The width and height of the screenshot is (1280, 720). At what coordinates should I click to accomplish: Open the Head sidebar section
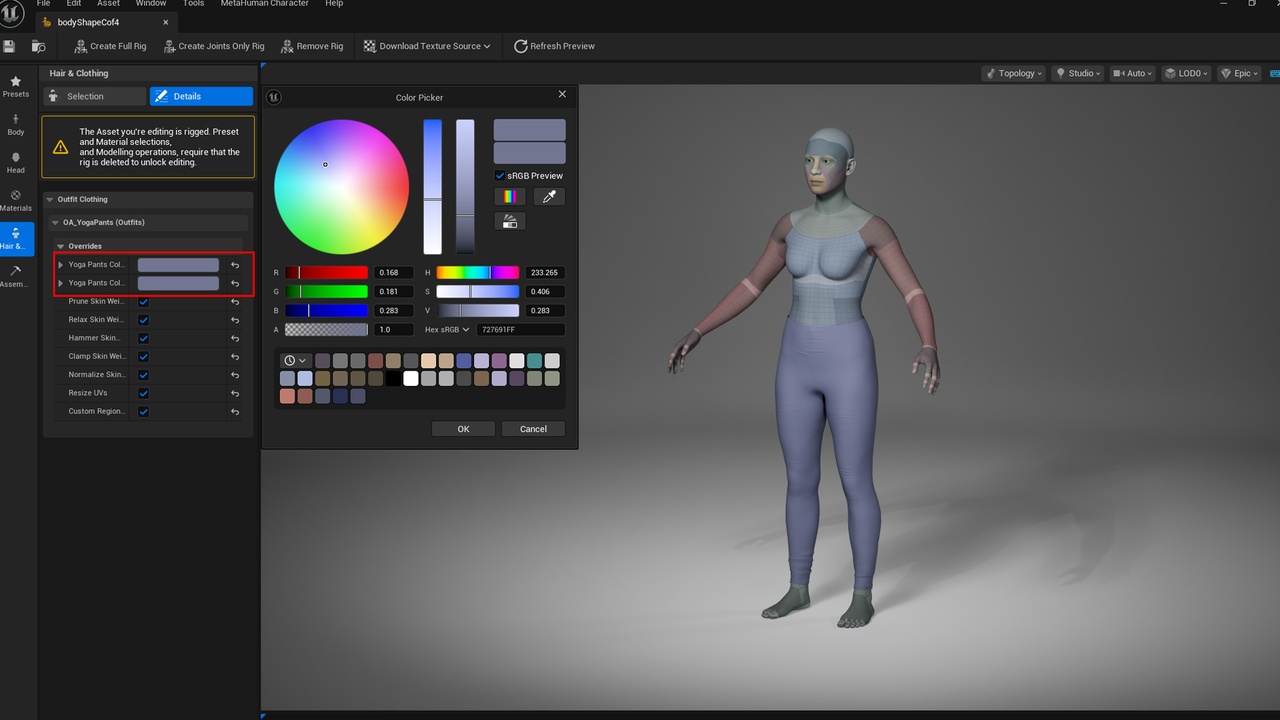coord(16,162)
